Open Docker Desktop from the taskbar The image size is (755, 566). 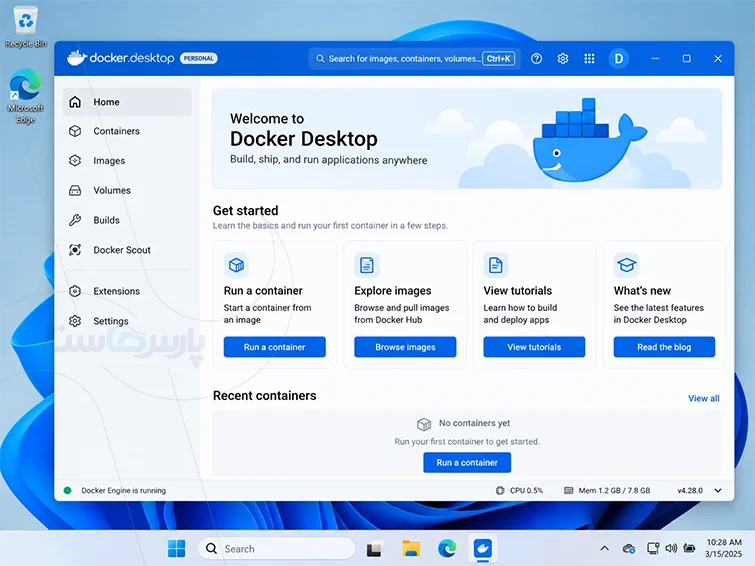point(482,548)
